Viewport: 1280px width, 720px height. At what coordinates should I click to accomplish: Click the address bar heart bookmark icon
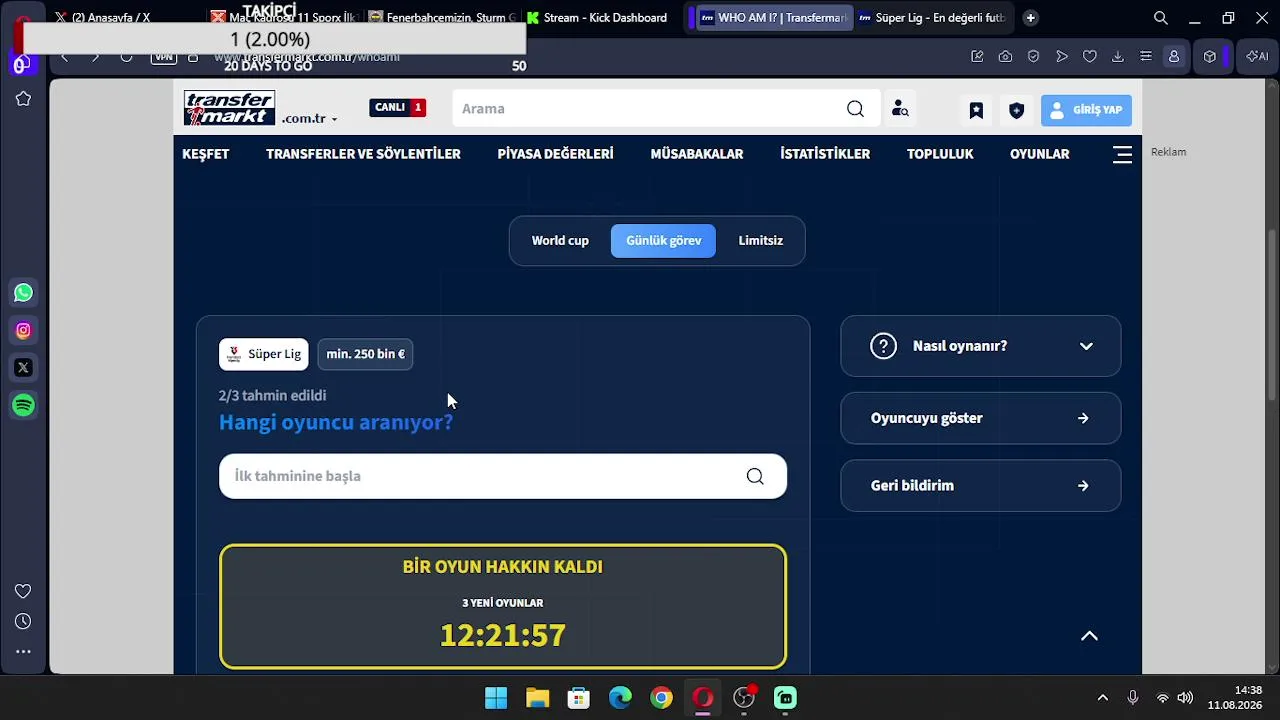click(1090, 57)
